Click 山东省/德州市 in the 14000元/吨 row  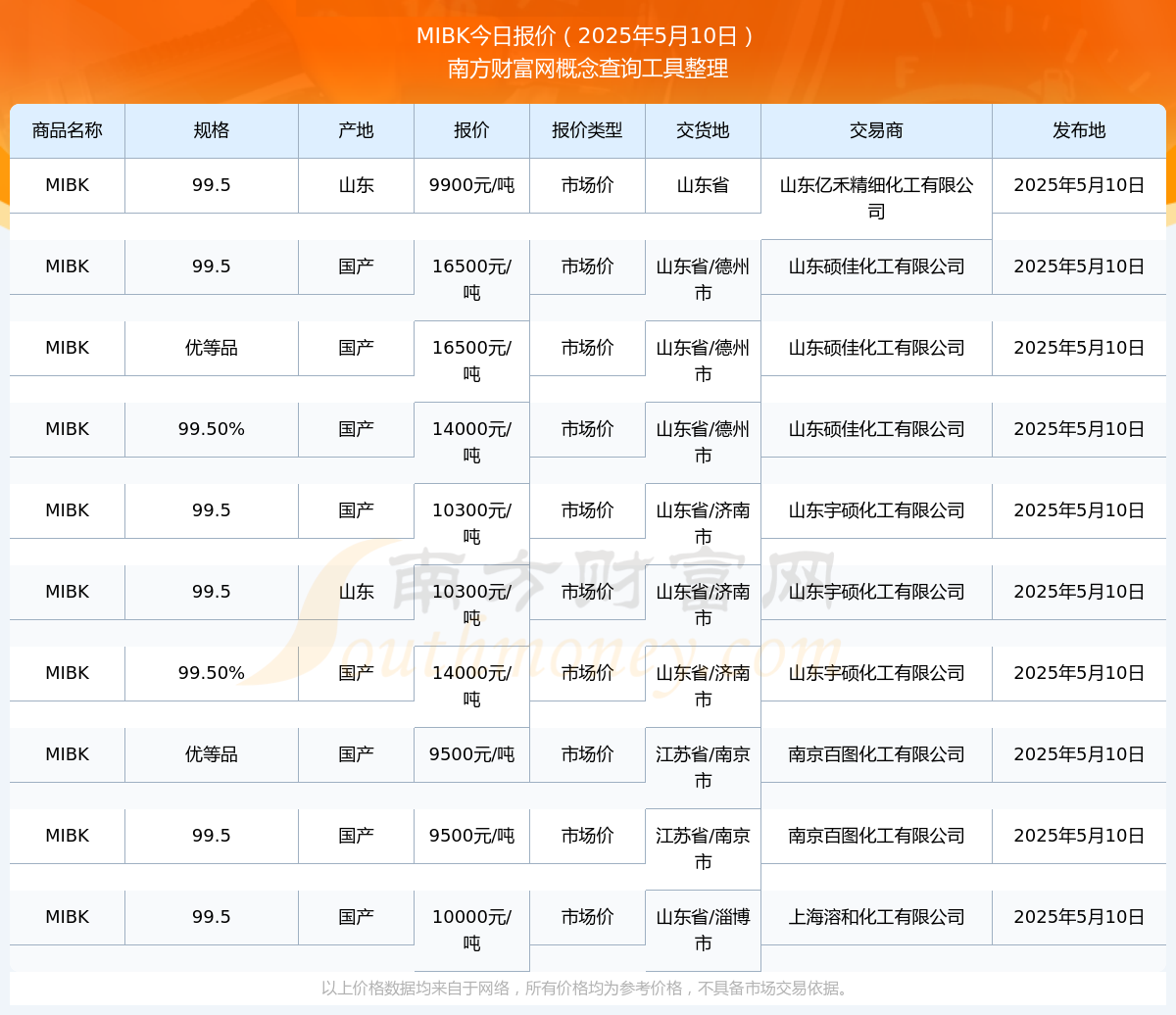(x=704, y=442)
